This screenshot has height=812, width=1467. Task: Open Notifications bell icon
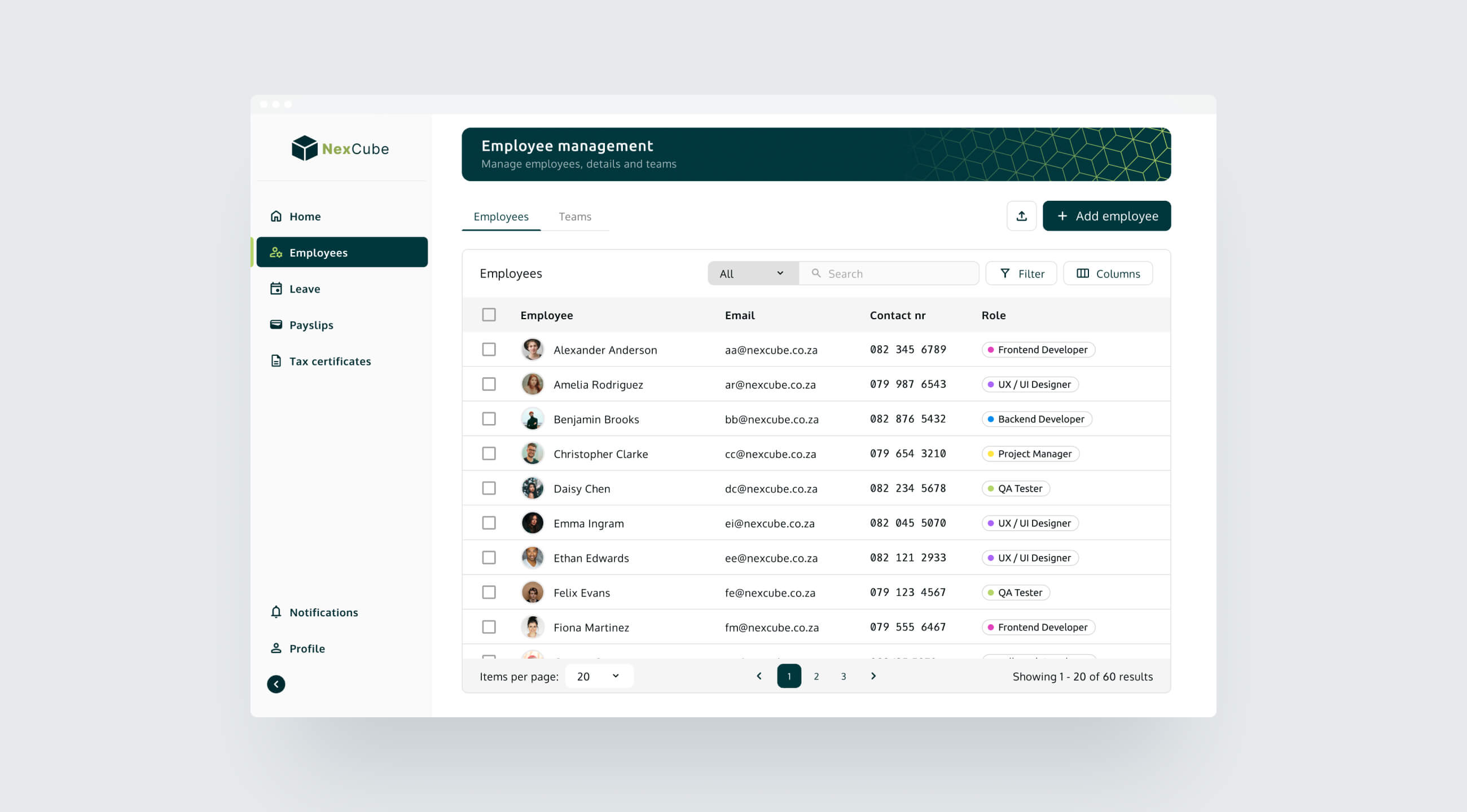[x=276, y=612]
